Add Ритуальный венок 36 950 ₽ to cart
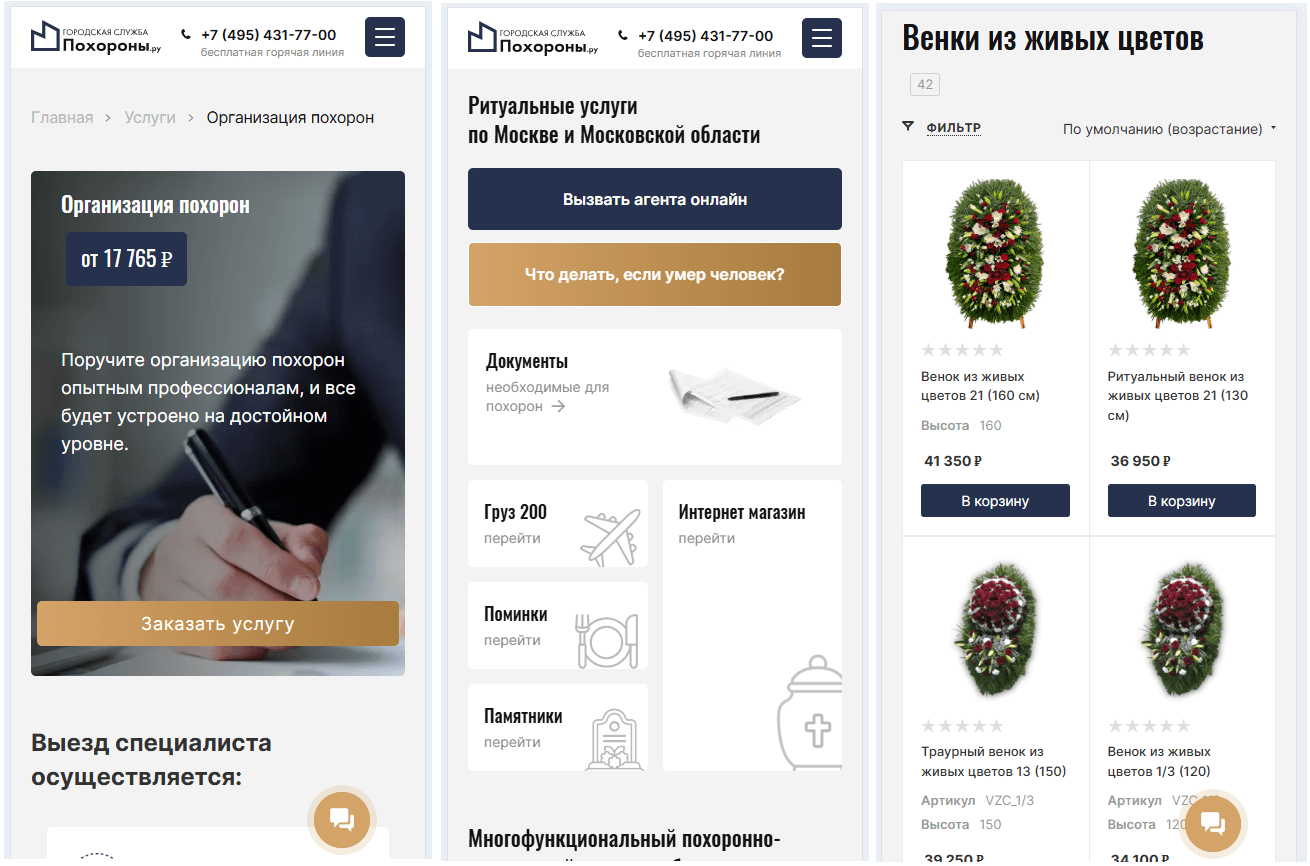Viewport: 1310px width, 866px height. [1182, 501]
